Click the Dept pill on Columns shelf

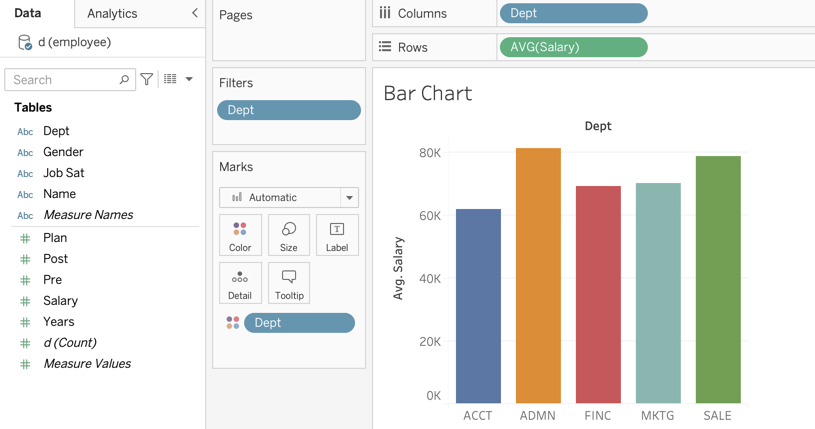click(573, 13)
